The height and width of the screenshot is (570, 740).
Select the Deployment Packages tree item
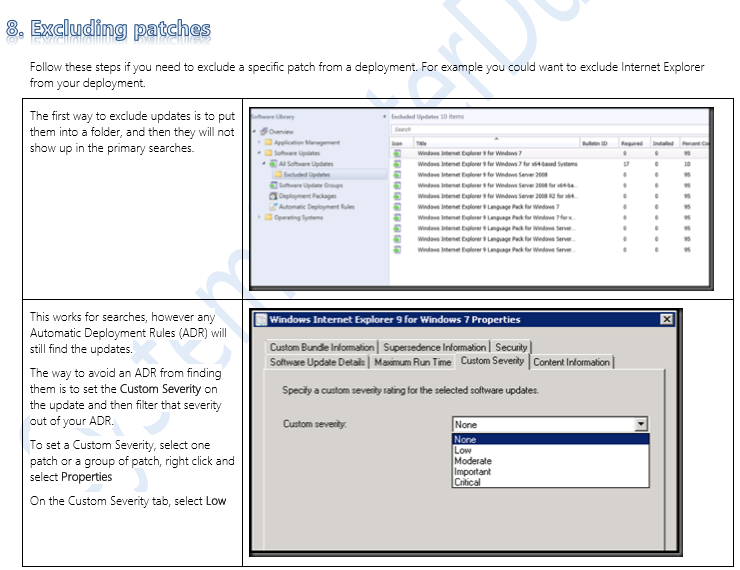(x=307, y=196)
